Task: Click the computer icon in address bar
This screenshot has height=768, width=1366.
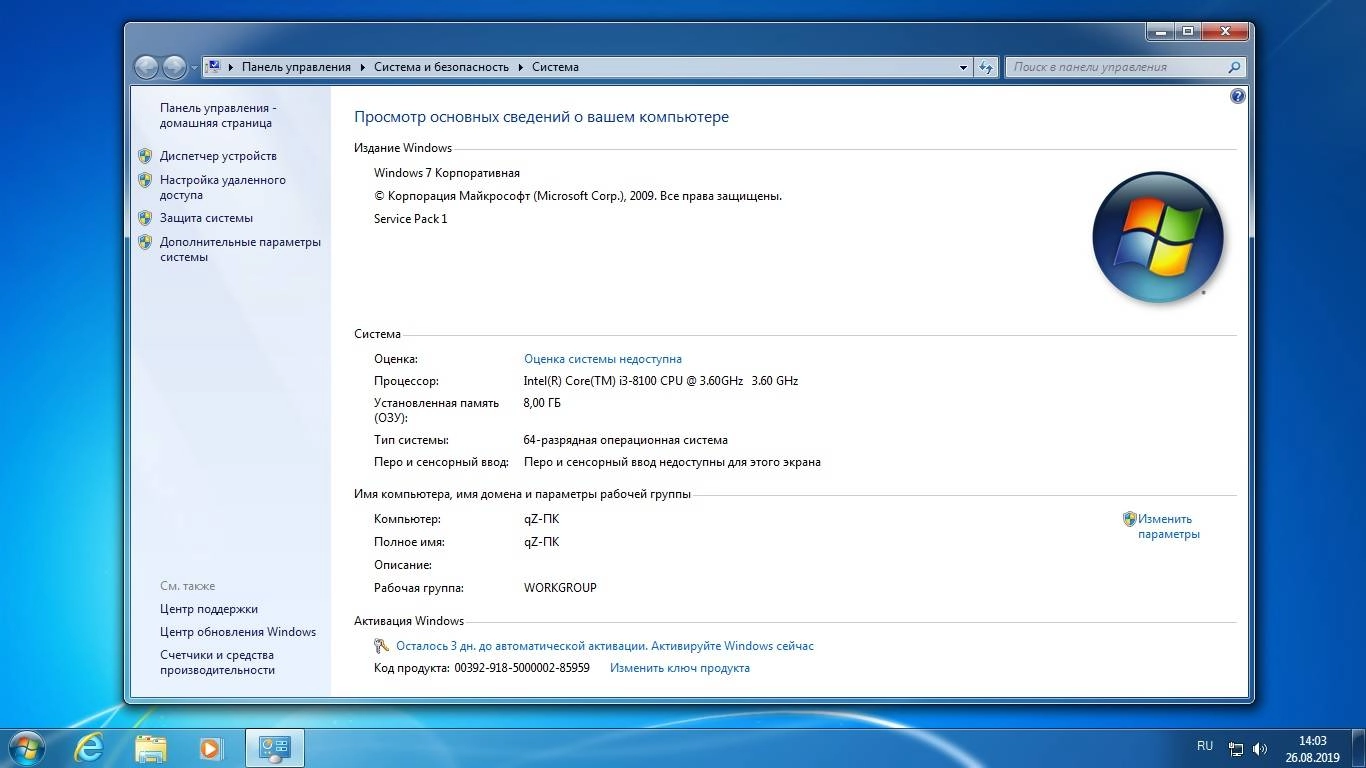Action: (213, 67)
